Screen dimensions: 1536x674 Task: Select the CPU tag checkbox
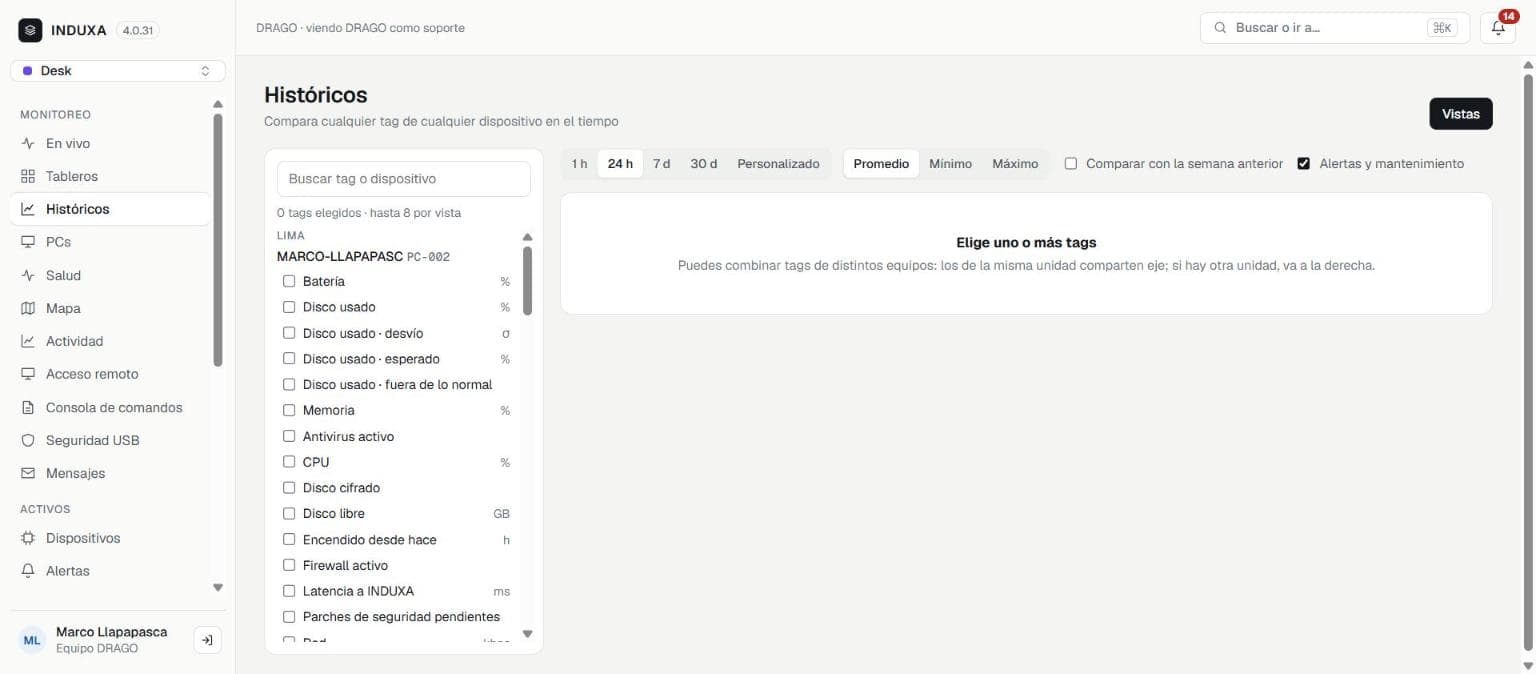(289, 462)
